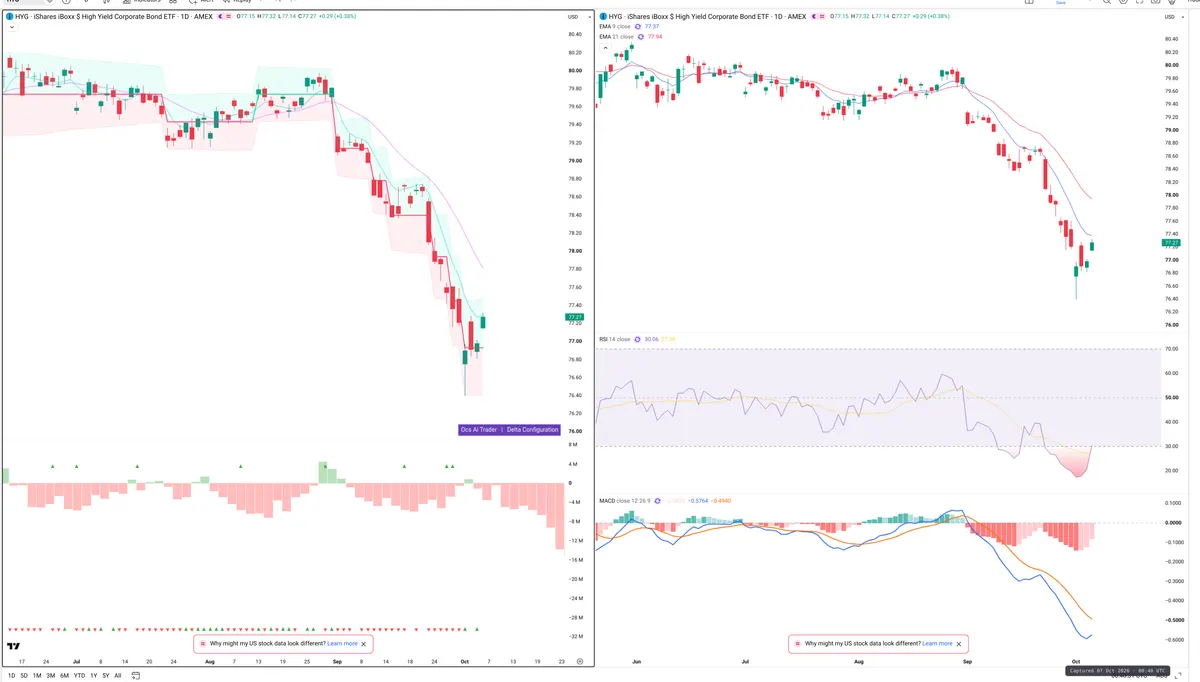Click the RSI 14 close indicator legend
This screenshot has width=1200, height=682.
coord(614,339)
